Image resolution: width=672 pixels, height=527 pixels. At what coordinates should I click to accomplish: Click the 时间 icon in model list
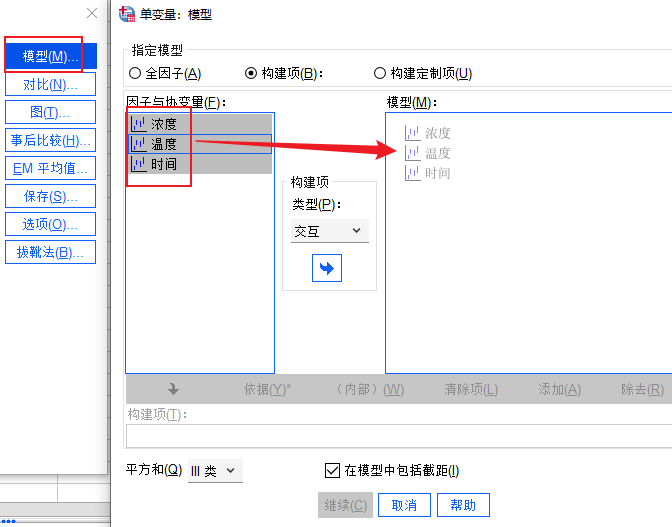click(413, 173)
